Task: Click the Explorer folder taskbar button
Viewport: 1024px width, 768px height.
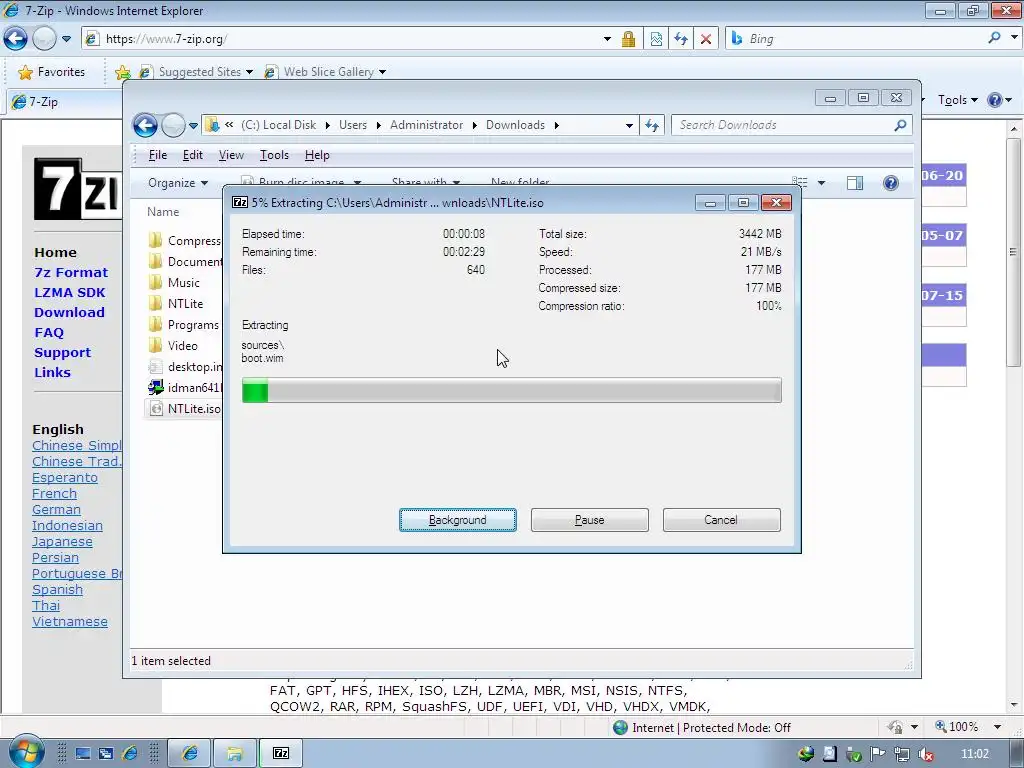Action: coord(234,754)
